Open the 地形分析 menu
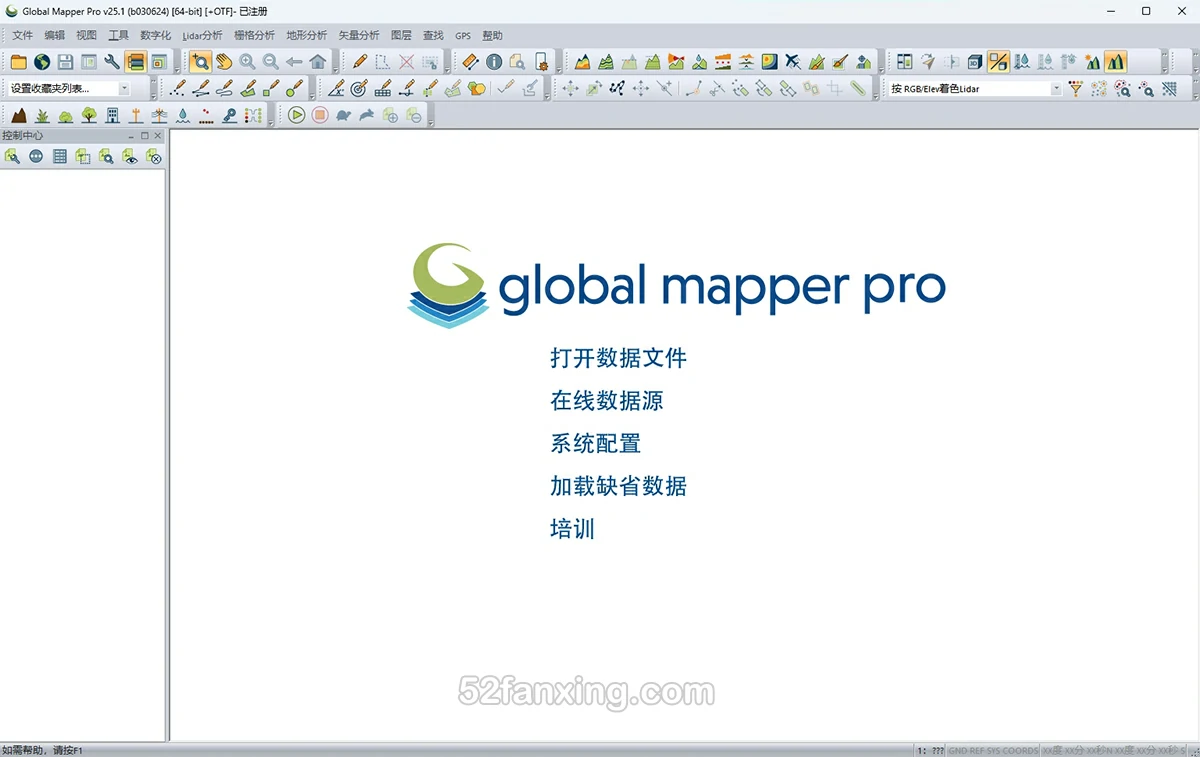This screenshot has width=1200, height=757. click(x=306, y=35)
